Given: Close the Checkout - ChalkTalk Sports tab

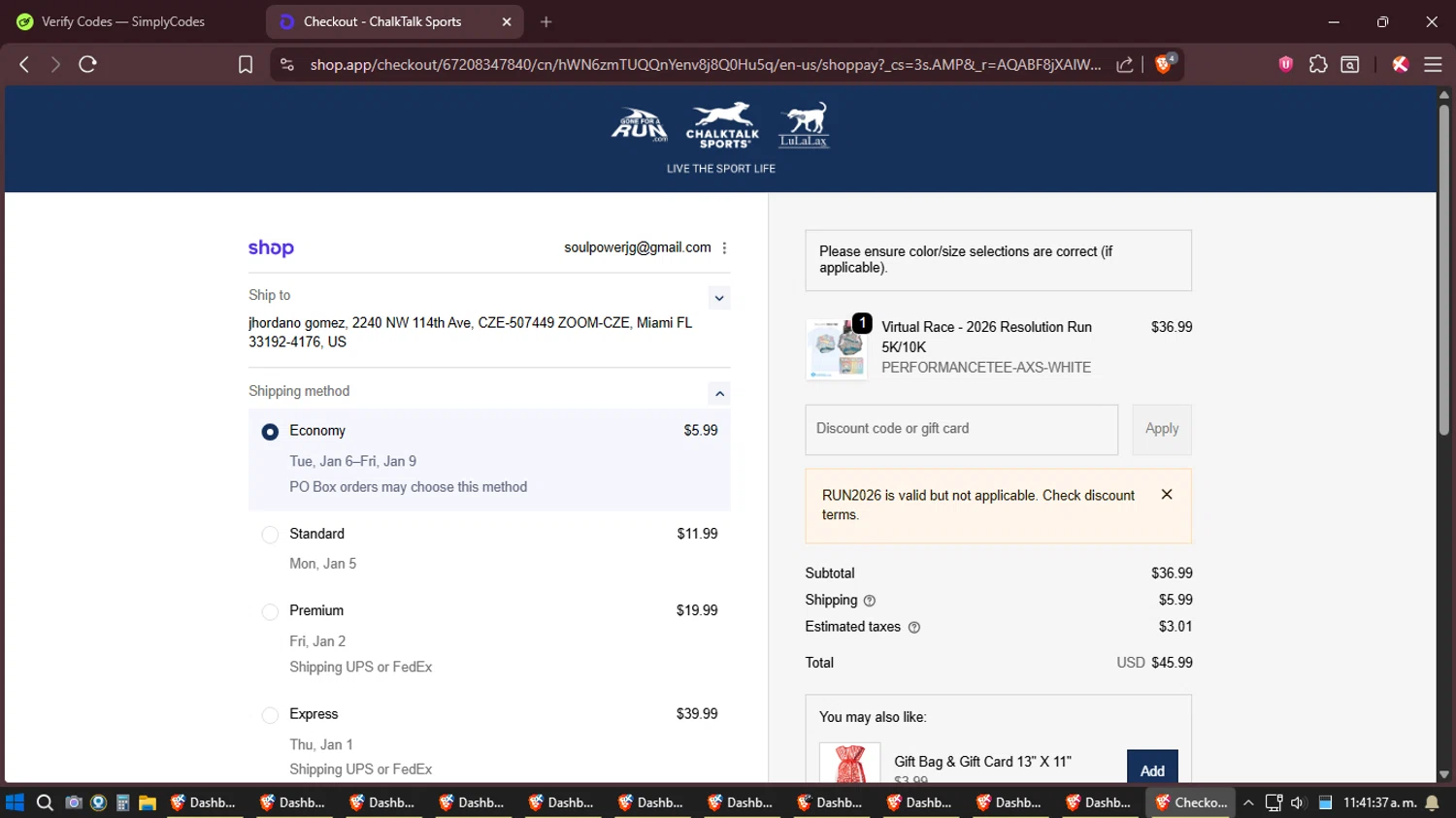Looking at the screenshot, I should (x=507, y=21).
